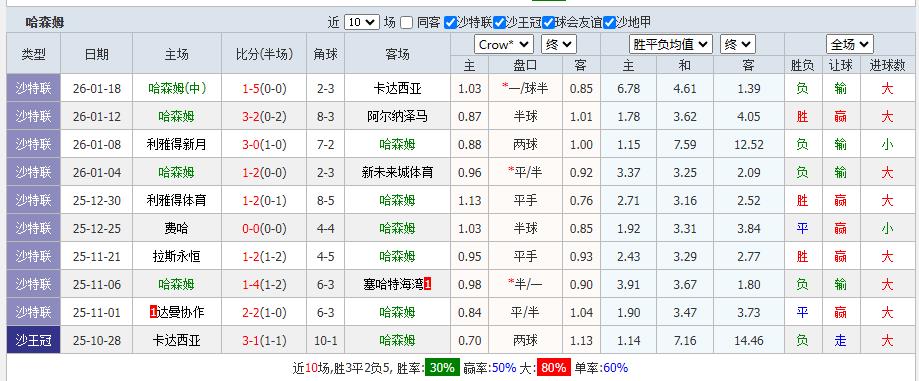The image size is (919, 381).
Task: Click the 类型 column header
Action: pyautogui.click(x=33, y=54)
